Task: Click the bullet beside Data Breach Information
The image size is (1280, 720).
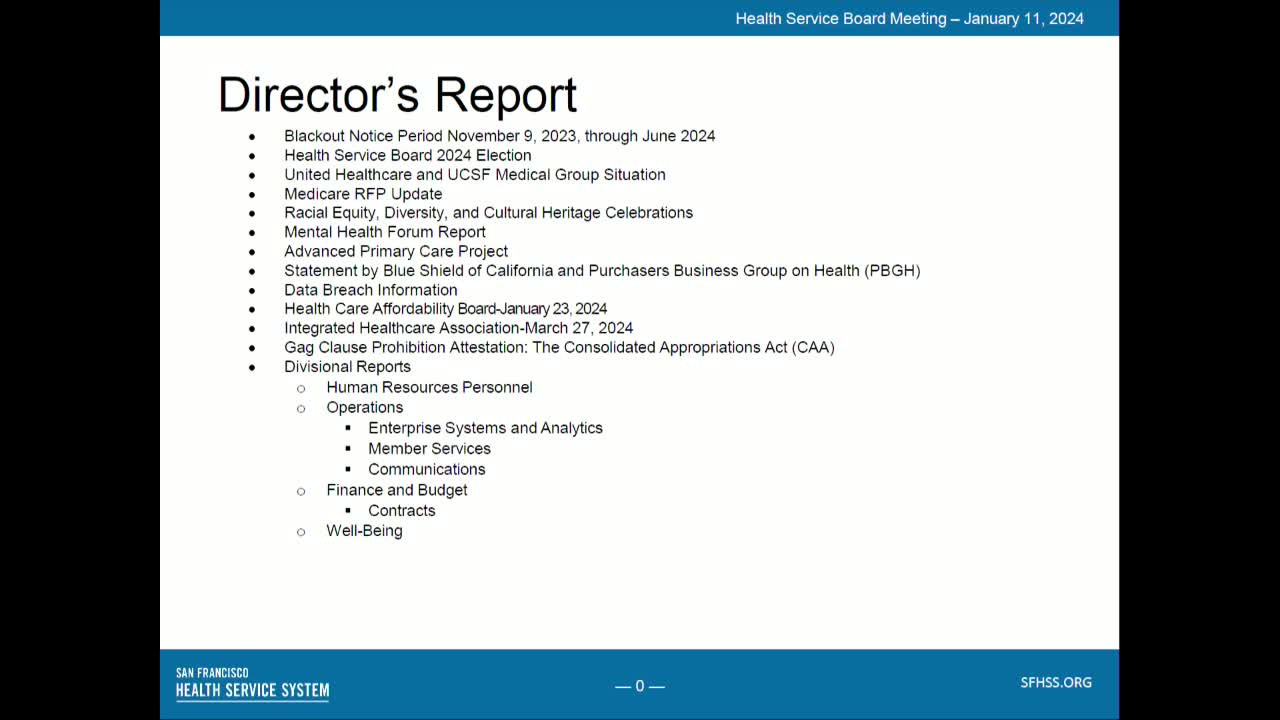Action: [252, 290]
